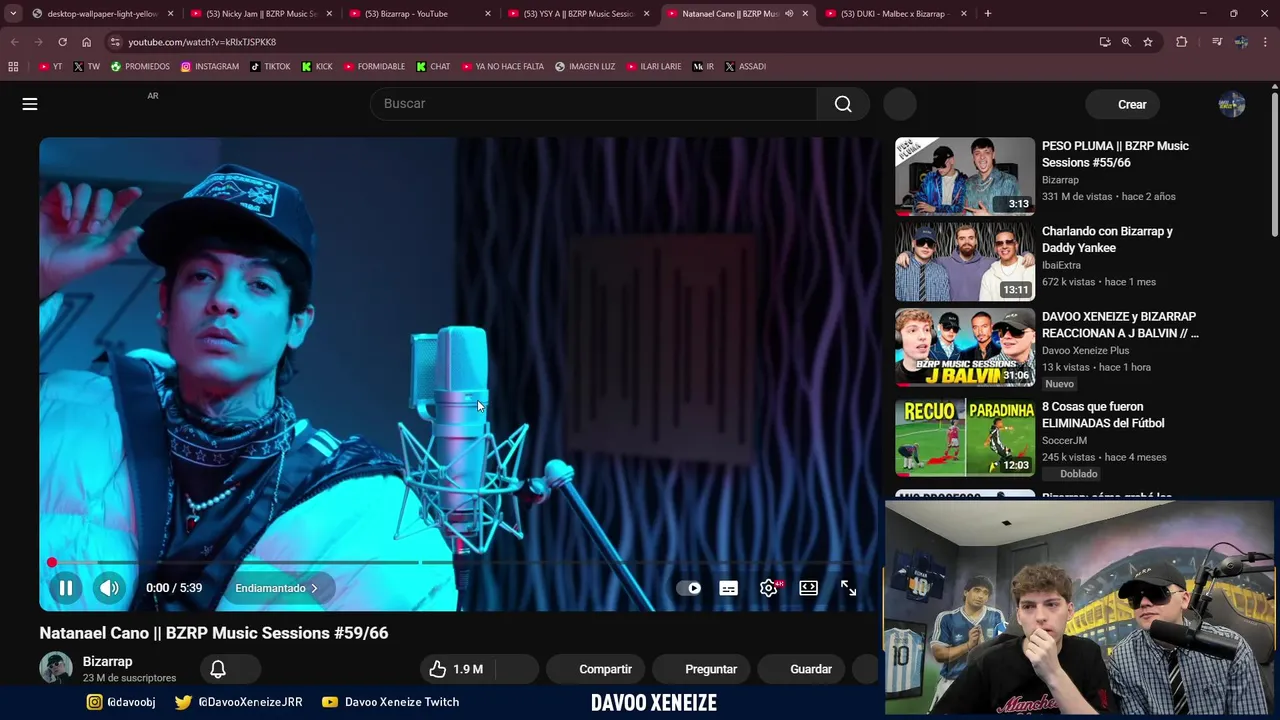
Task: Open 8 Cosas que fueron ELIMINADAS del Fútbol
Action: (1103, 415)
